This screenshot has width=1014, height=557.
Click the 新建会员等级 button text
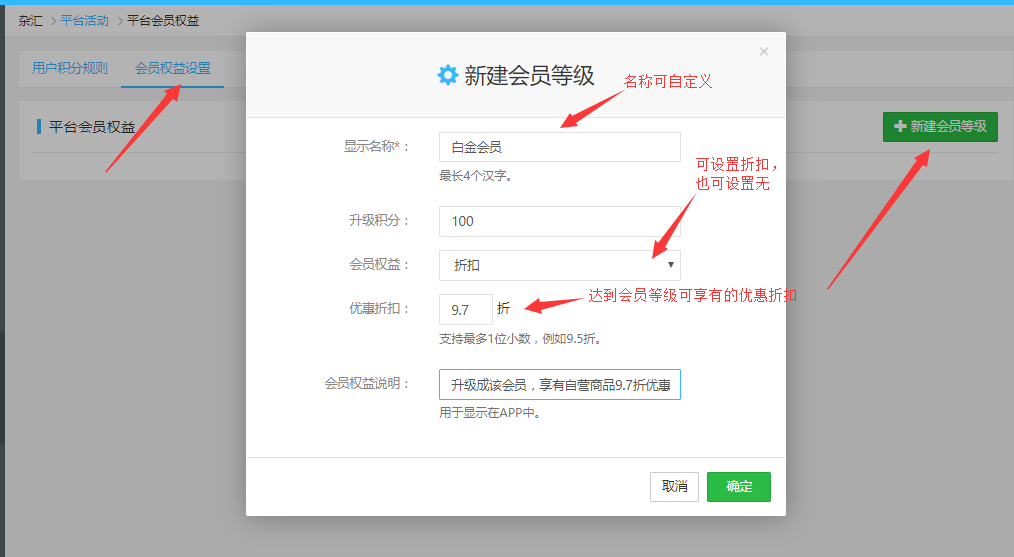coord(948,126)
